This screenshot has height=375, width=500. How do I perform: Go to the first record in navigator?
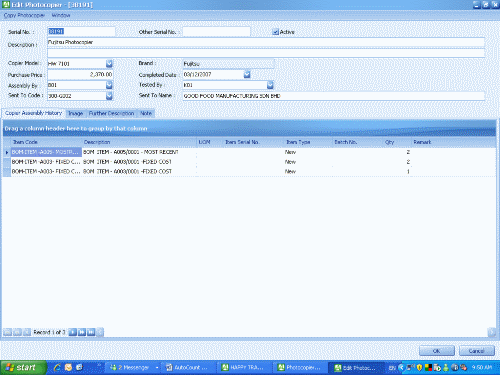point(7,332)
